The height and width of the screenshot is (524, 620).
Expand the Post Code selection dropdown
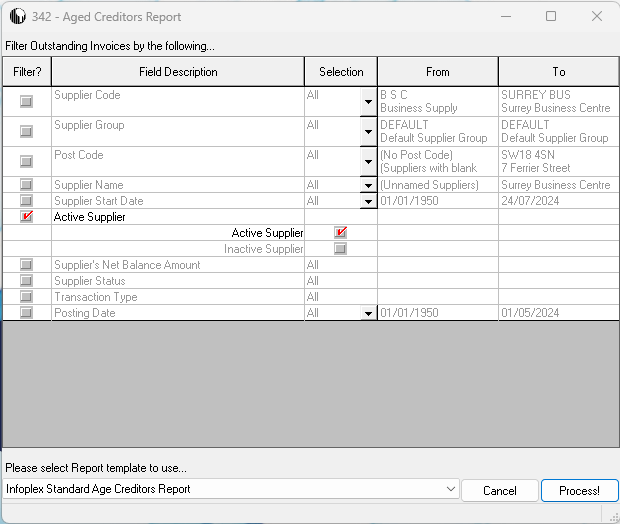[x=367, y=162]
